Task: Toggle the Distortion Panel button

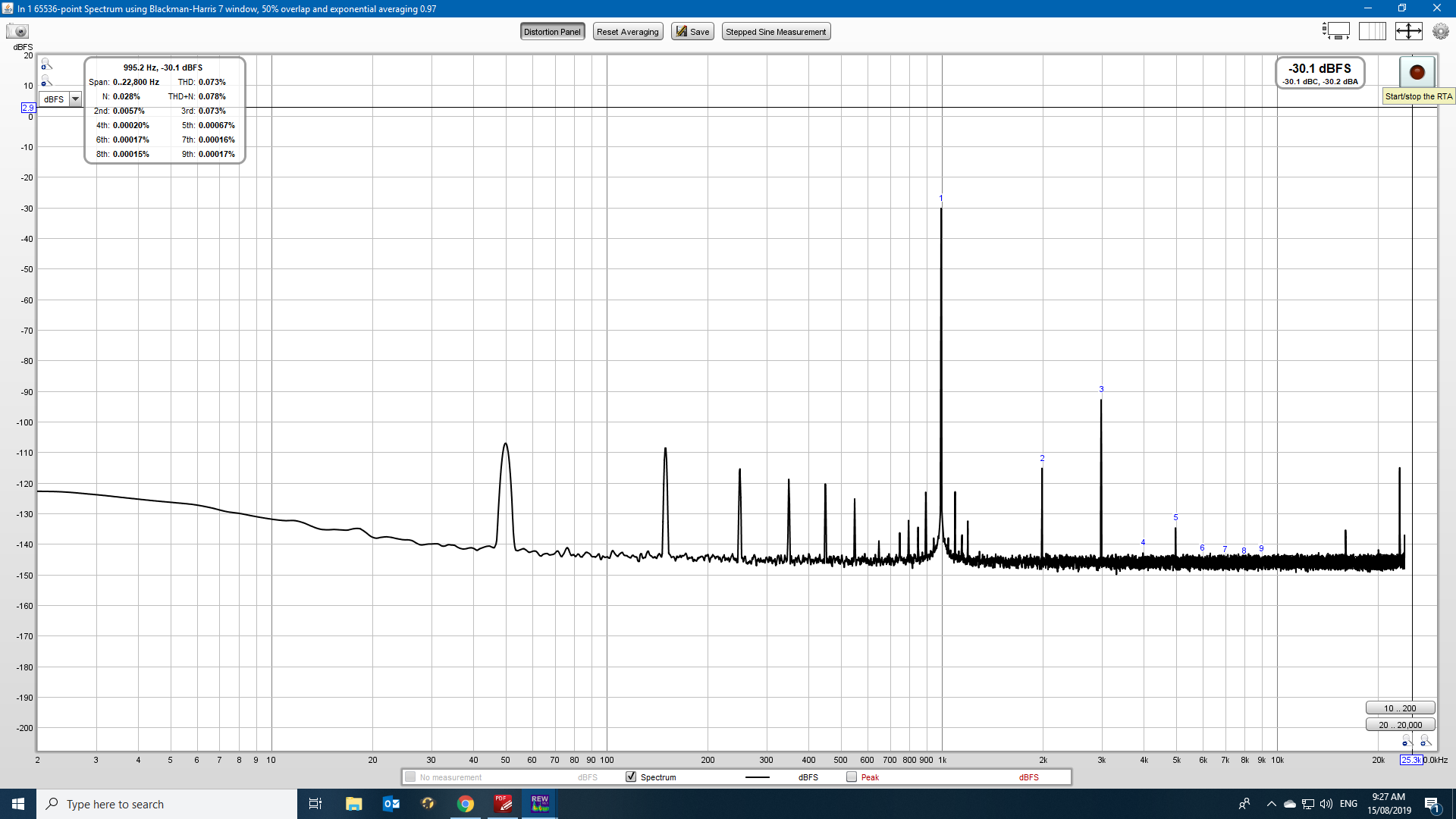Action: (x=552, y=32)
